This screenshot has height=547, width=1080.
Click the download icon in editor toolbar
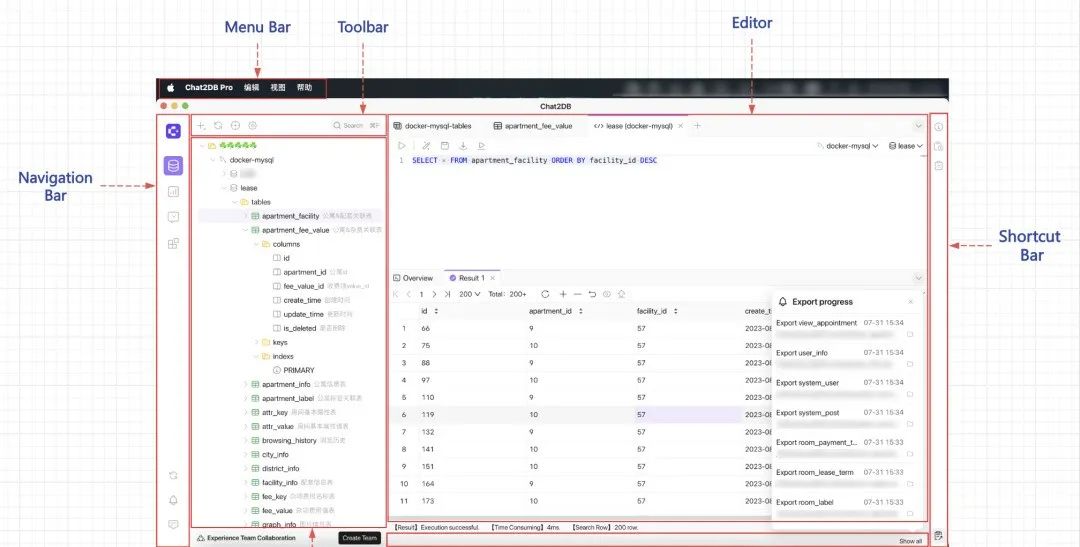coord(463,146)
